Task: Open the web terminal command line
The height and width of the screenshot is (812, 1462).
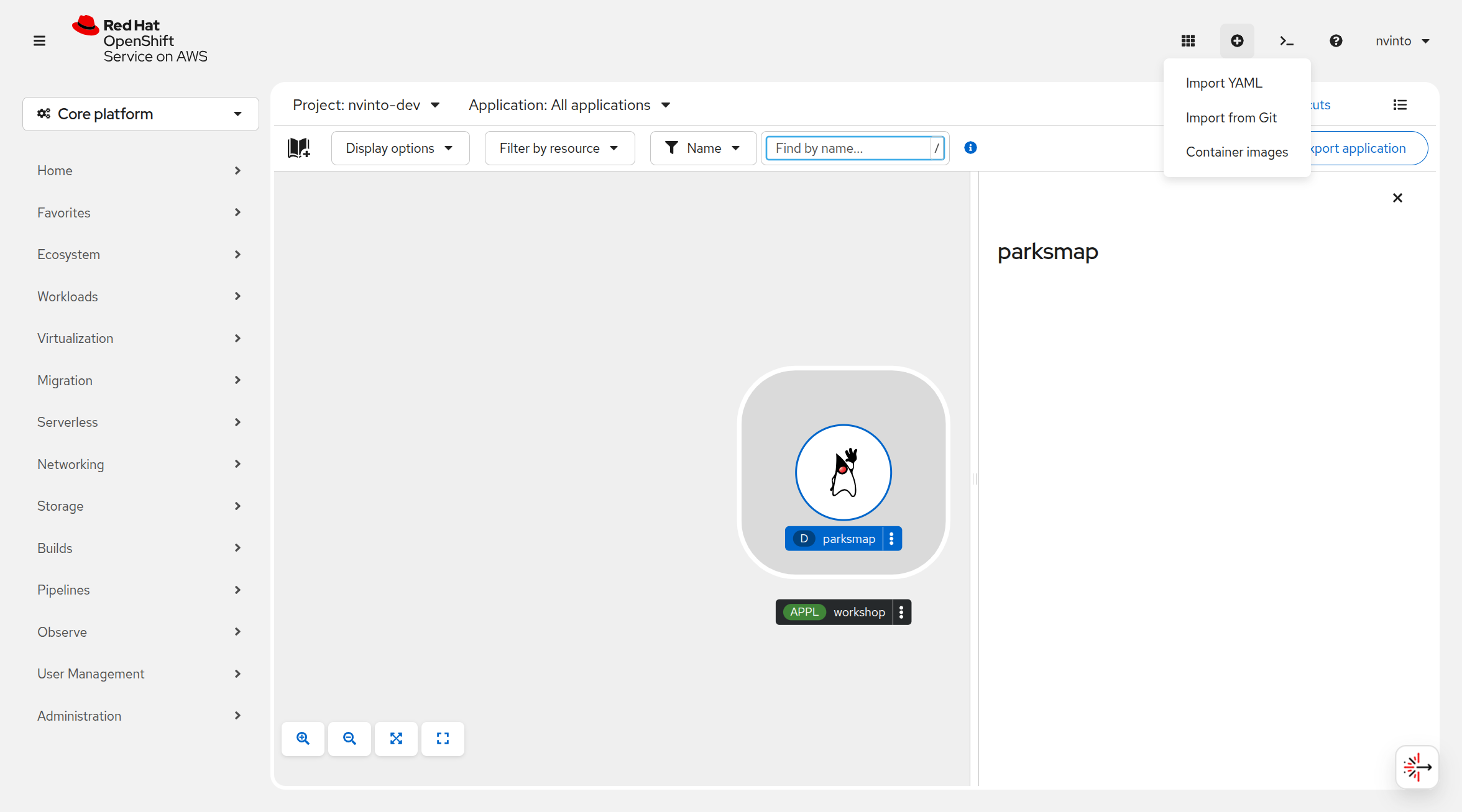Action: click(1287, 41)
